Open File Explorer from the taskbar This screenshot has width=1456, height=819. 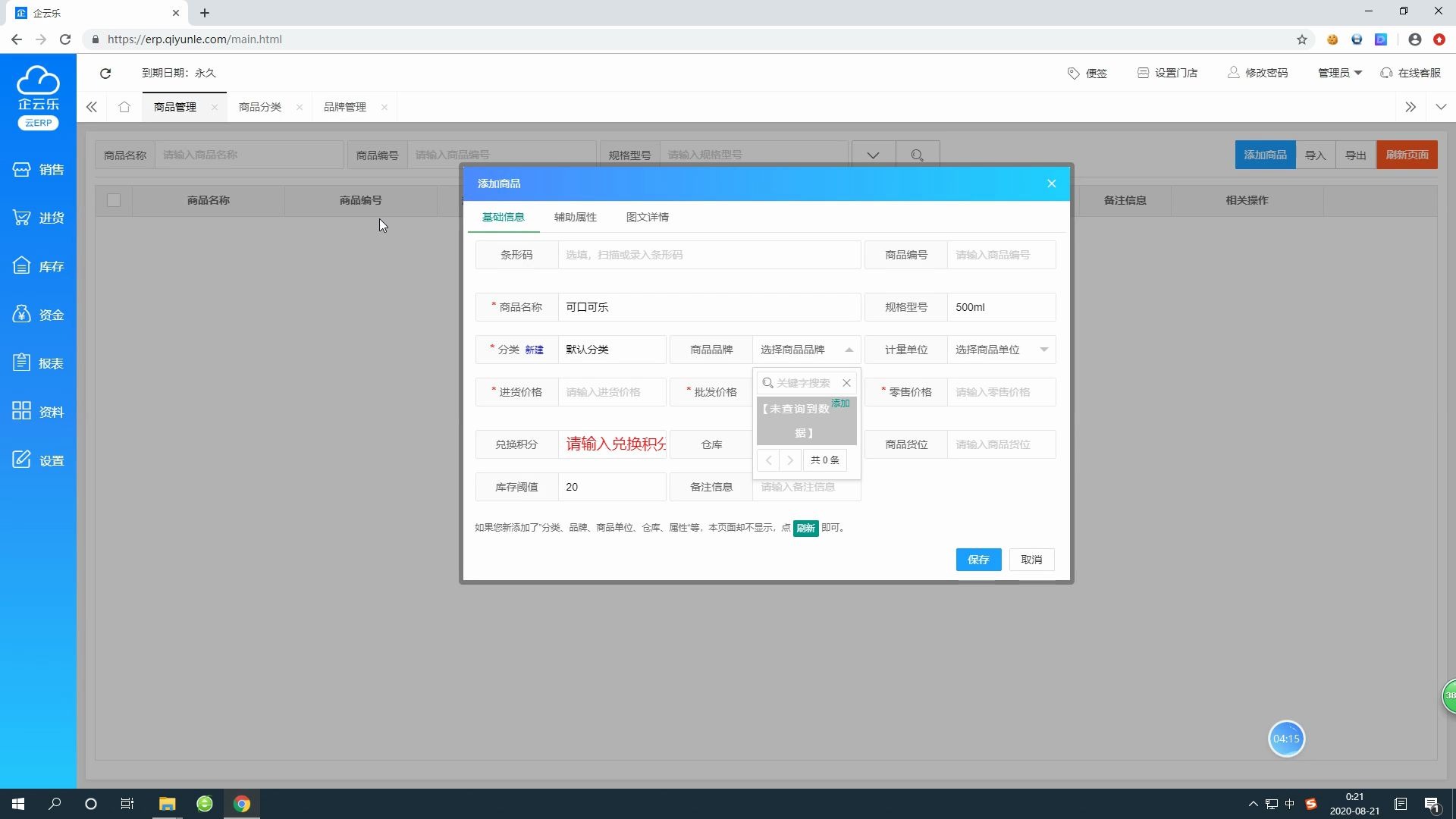click(x=167, y=804)
